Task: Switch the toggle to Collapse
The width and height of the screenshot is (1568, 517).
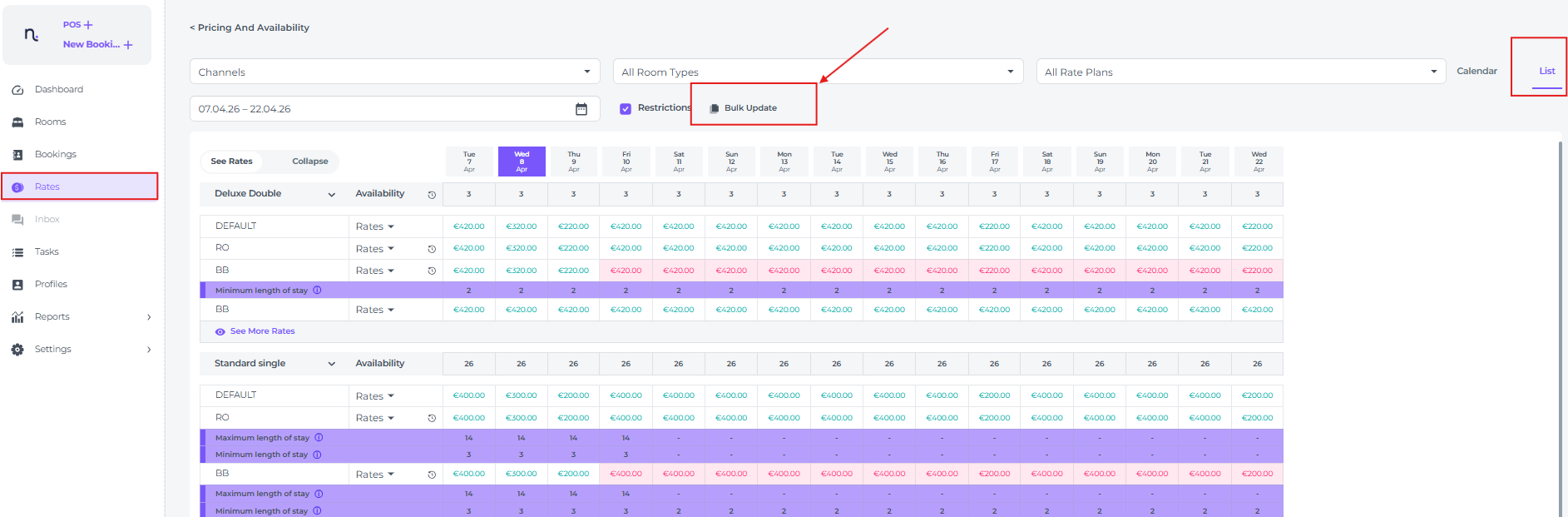Action: point(309,162)
